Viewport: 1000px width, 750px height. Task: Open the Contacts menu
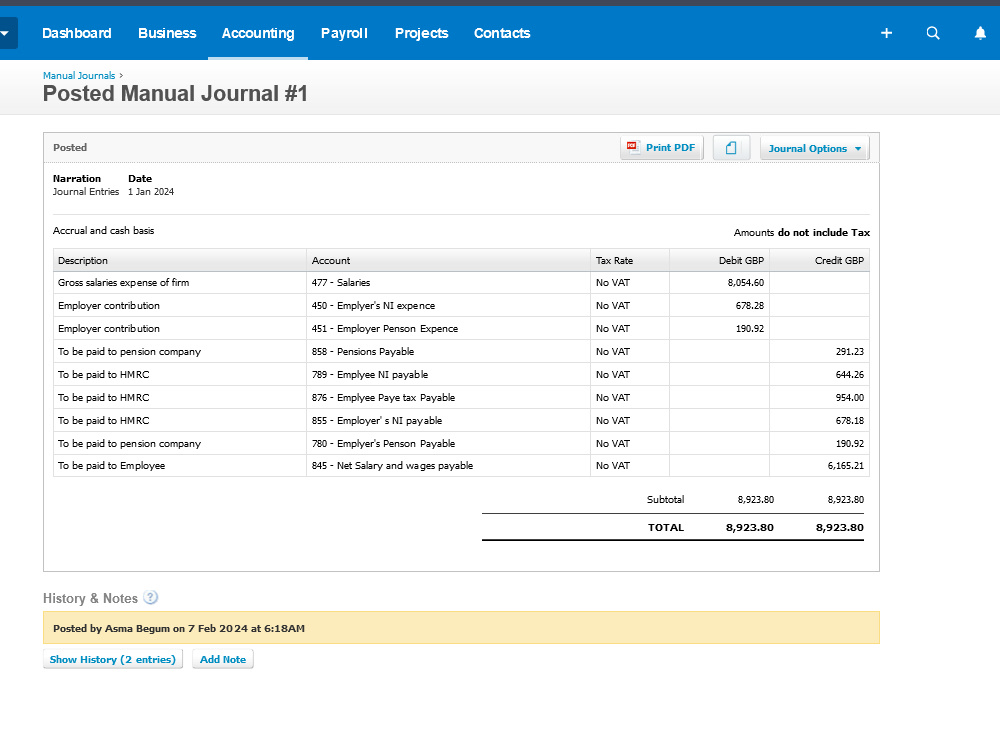(x=502, y=33)
